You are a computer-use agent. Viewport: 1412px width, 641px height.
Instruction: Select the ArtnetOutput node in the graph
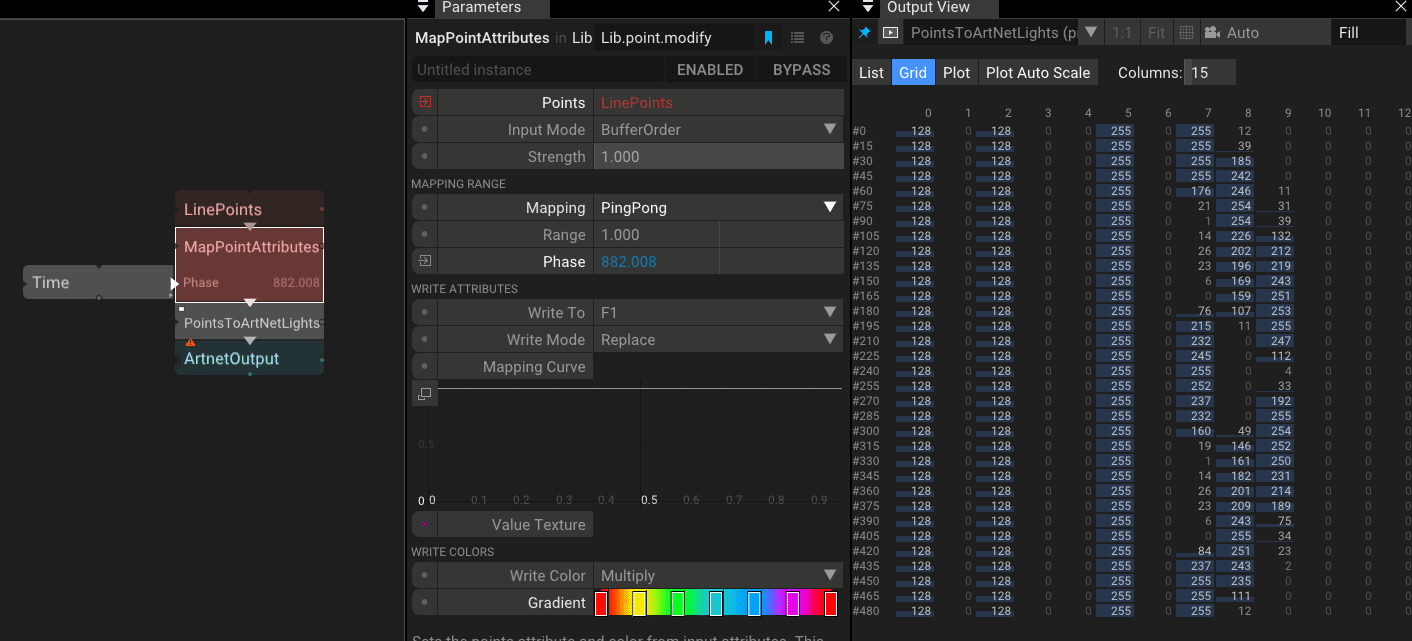[x=232, y=359]
